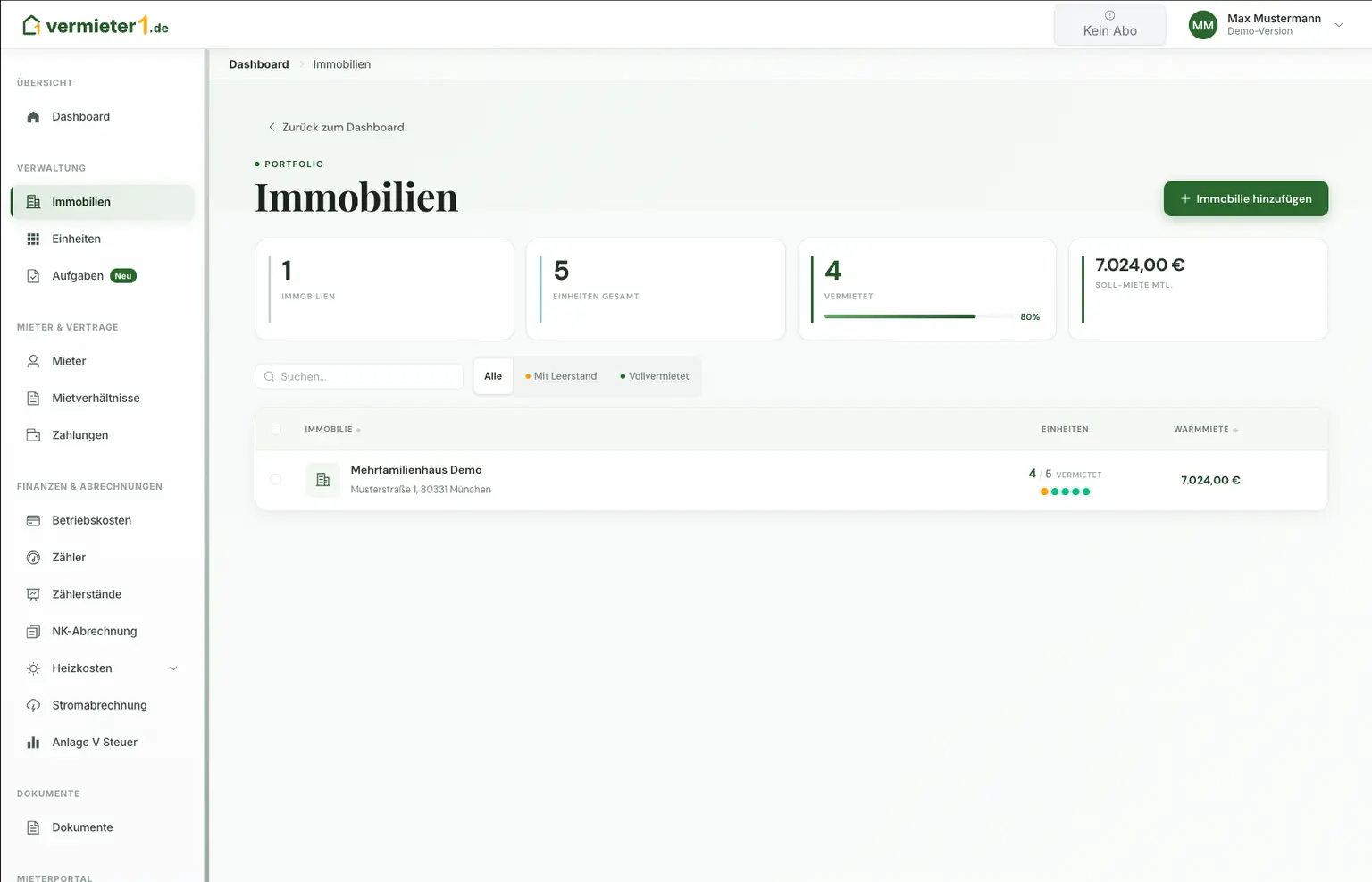Click the Betriebskosten card icon
Viewport: 1372px width, 882px height.
tap(33, 520)
